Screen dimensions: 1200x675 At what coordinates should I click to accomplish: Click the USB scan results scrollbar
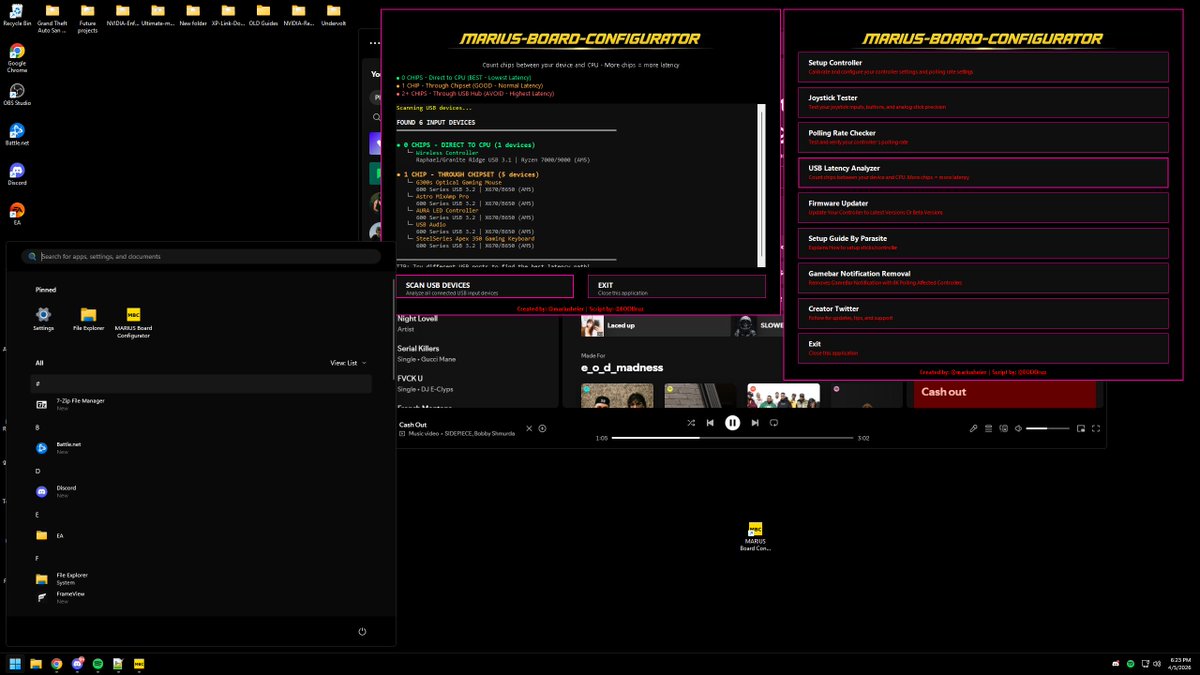[x=761, y=185]
